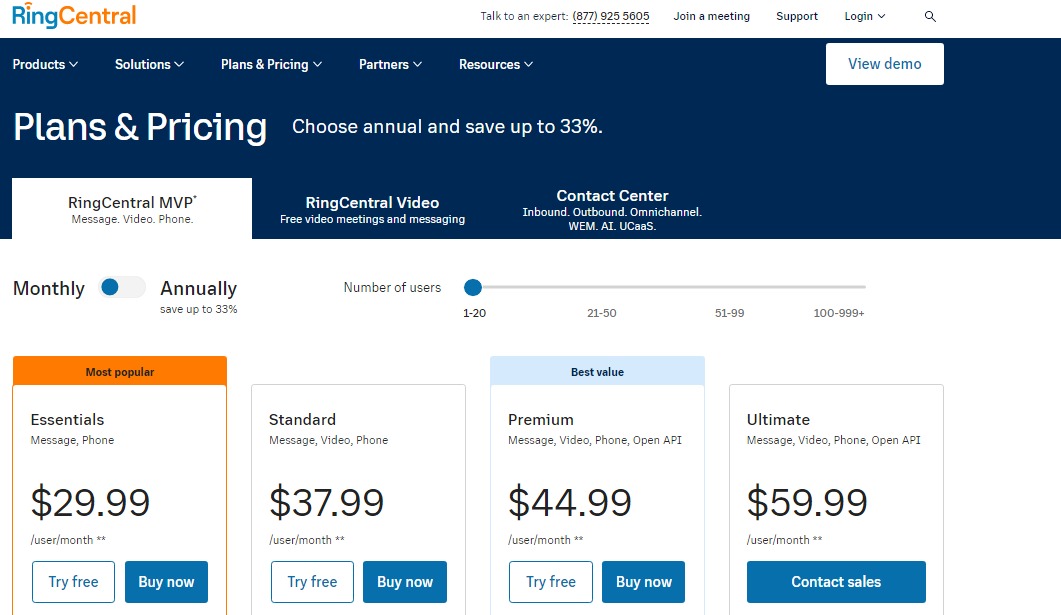The height and width of the screenshot is (615, 1061).
Task: Click the RingCentral logo
Action: click(73, 15)
